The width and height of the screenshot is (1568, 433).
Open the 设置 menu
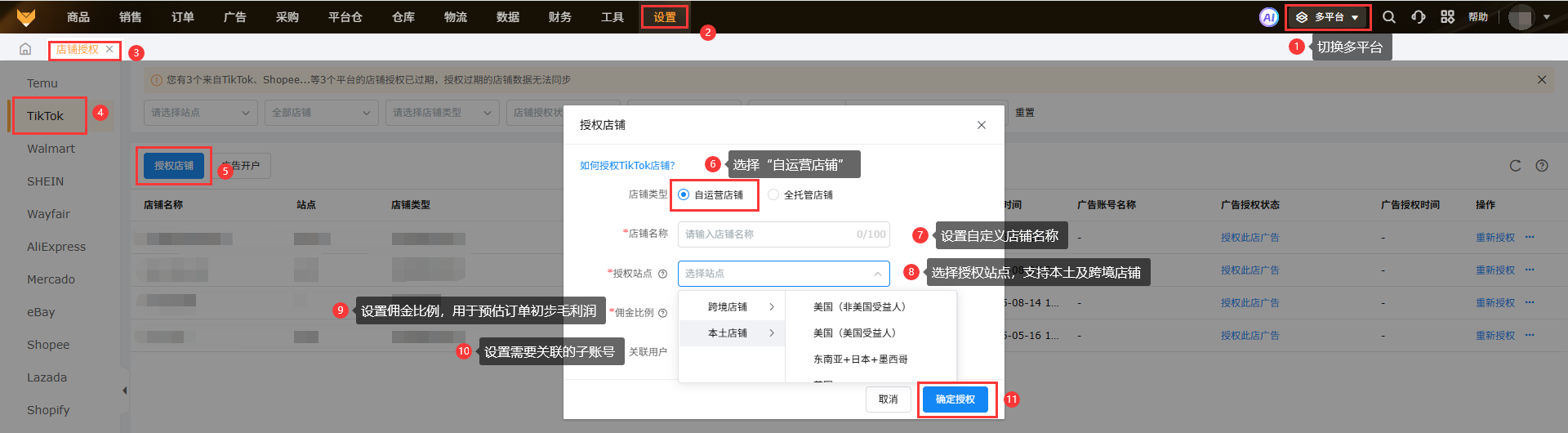point(665,17)
